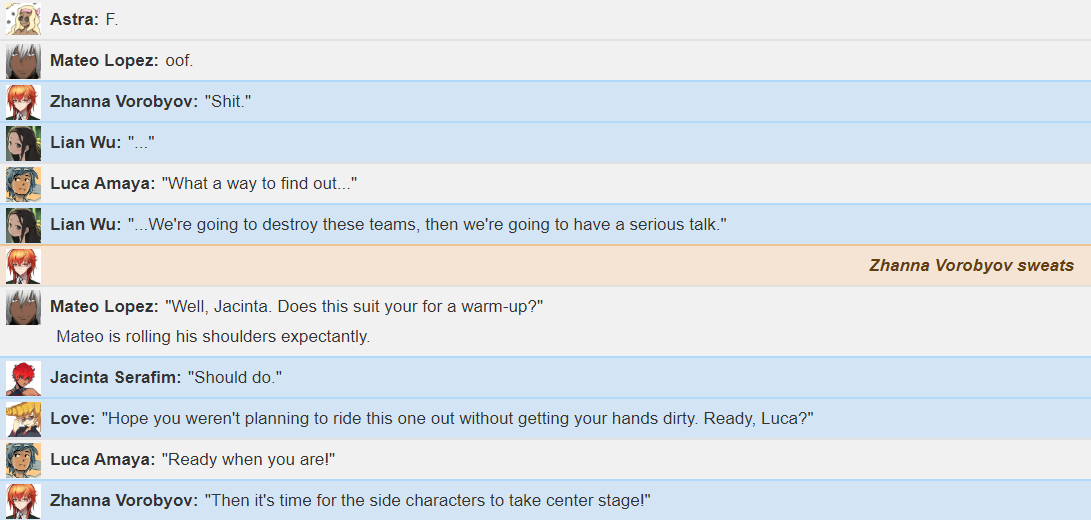Click Zhanna Vorobyov's avatar beside "Shit."
1091x520 pixels.
click(24, 102)
